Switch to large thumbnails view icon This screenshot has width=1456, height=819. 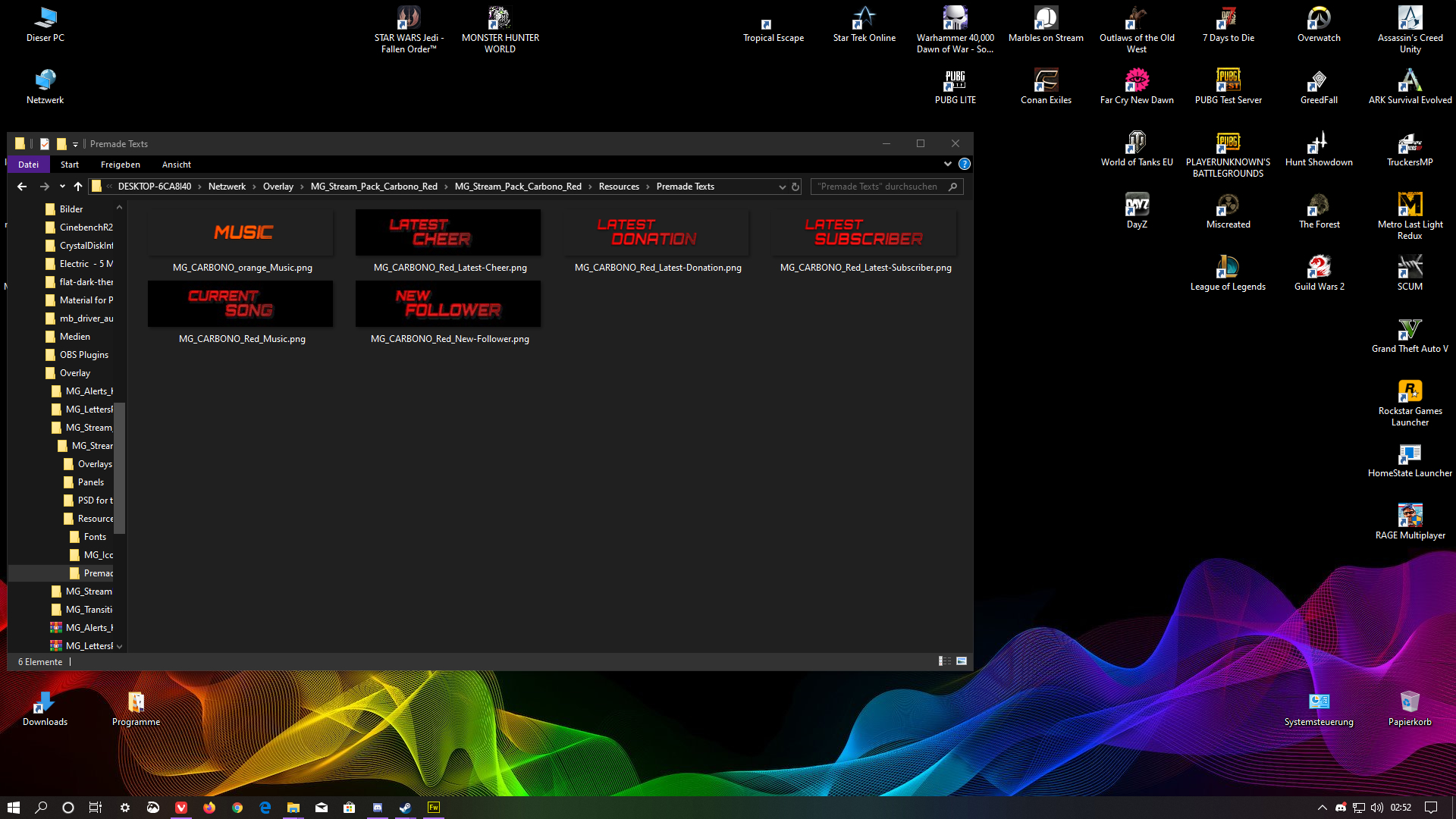[x=962, y=661]
